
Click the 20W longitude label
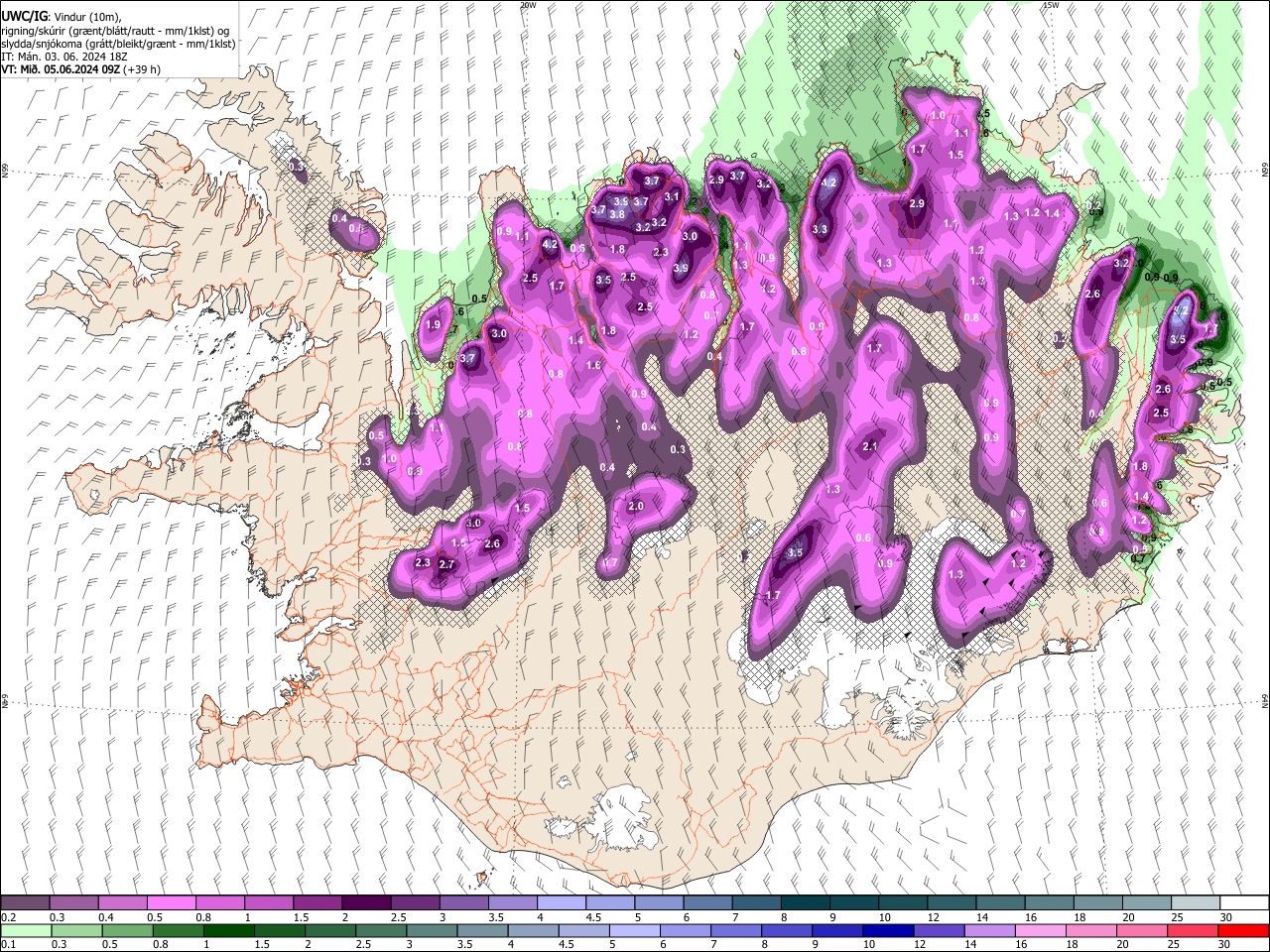(x=528, y=5)
